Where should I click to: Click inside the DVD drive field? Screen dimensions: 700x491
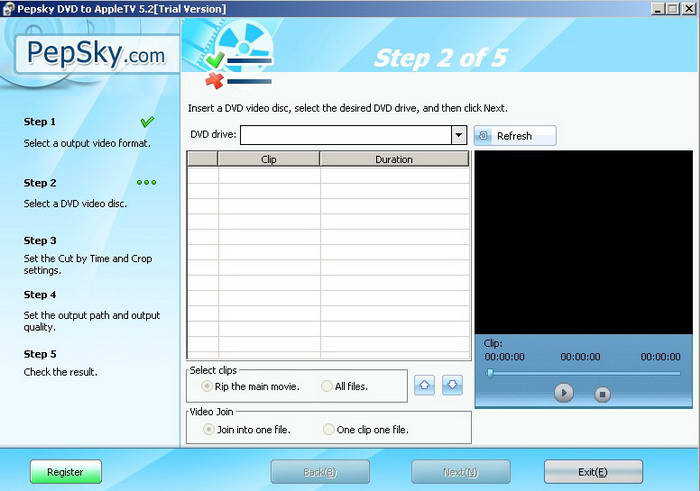[x=346, y=135]
